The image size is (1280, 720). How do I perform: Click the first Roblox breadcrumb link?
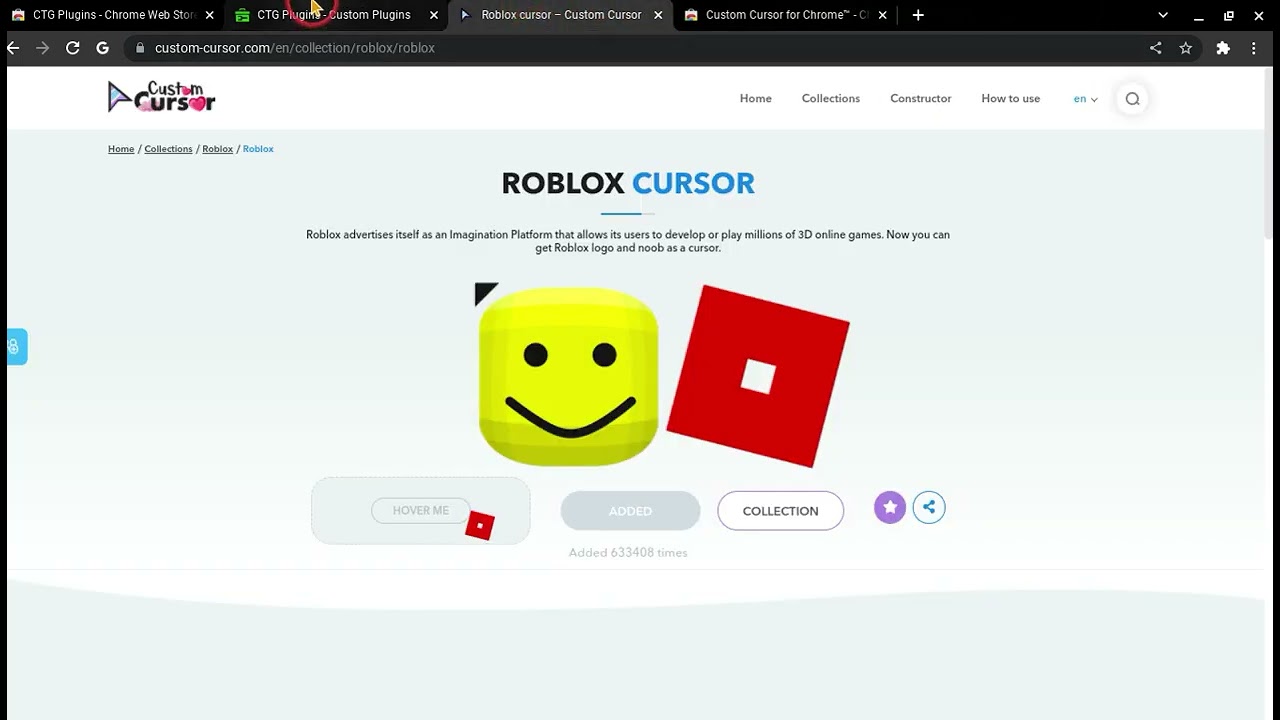tap(217, 149)
